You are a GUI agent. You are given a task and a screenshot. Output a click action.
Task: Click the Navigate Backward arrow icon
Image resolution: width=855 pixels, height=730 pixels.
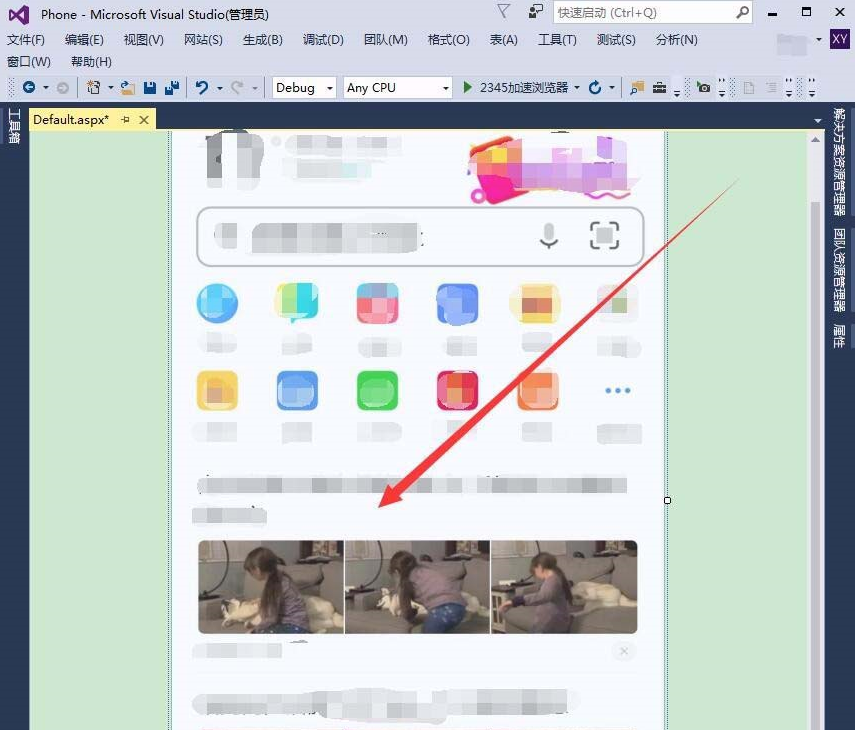point(31,88)
